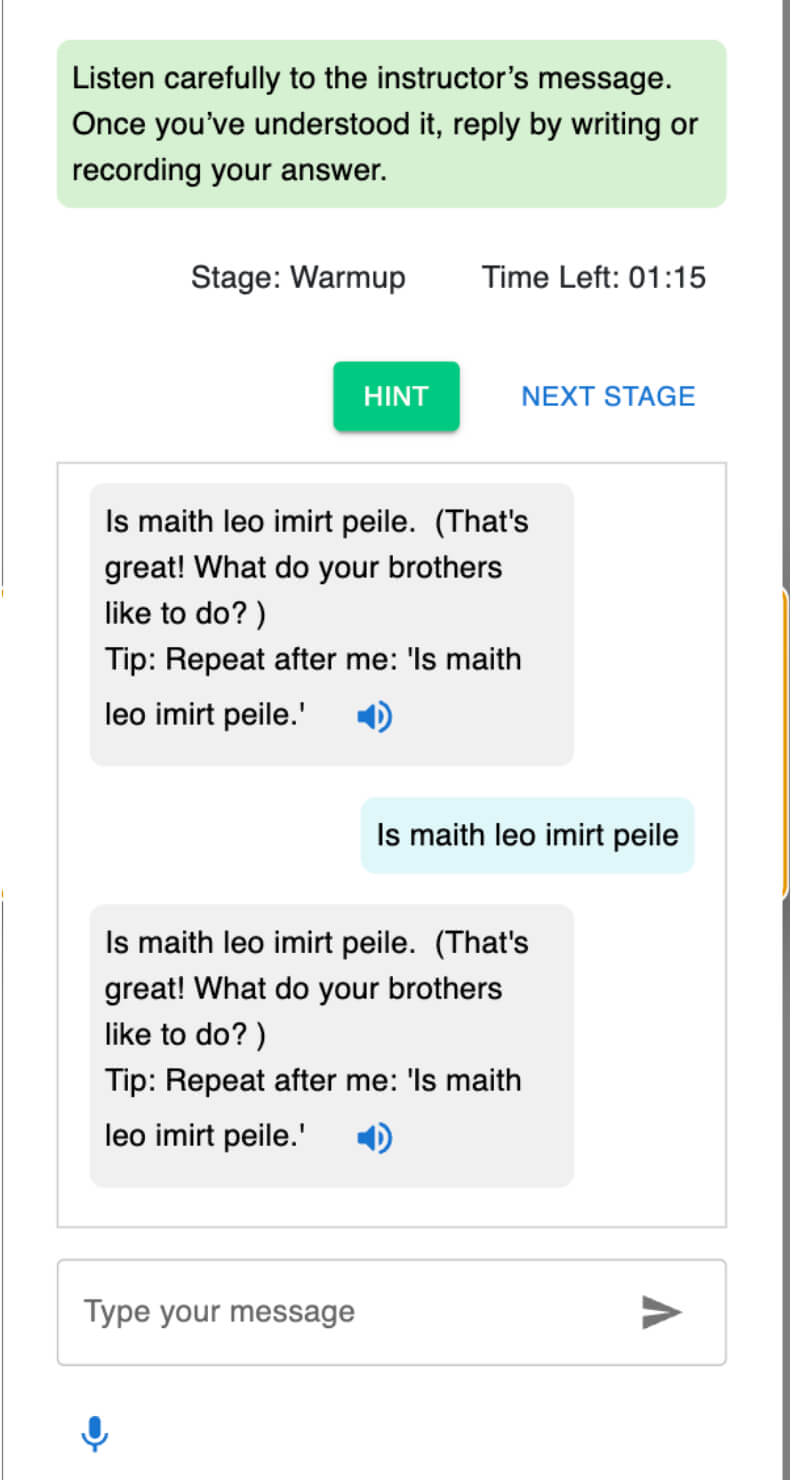792x1480 pixels.
Task: Click the 'Tip: Repeat after me' line in first message
Action: pyautogui.click(x=313, y=661)
